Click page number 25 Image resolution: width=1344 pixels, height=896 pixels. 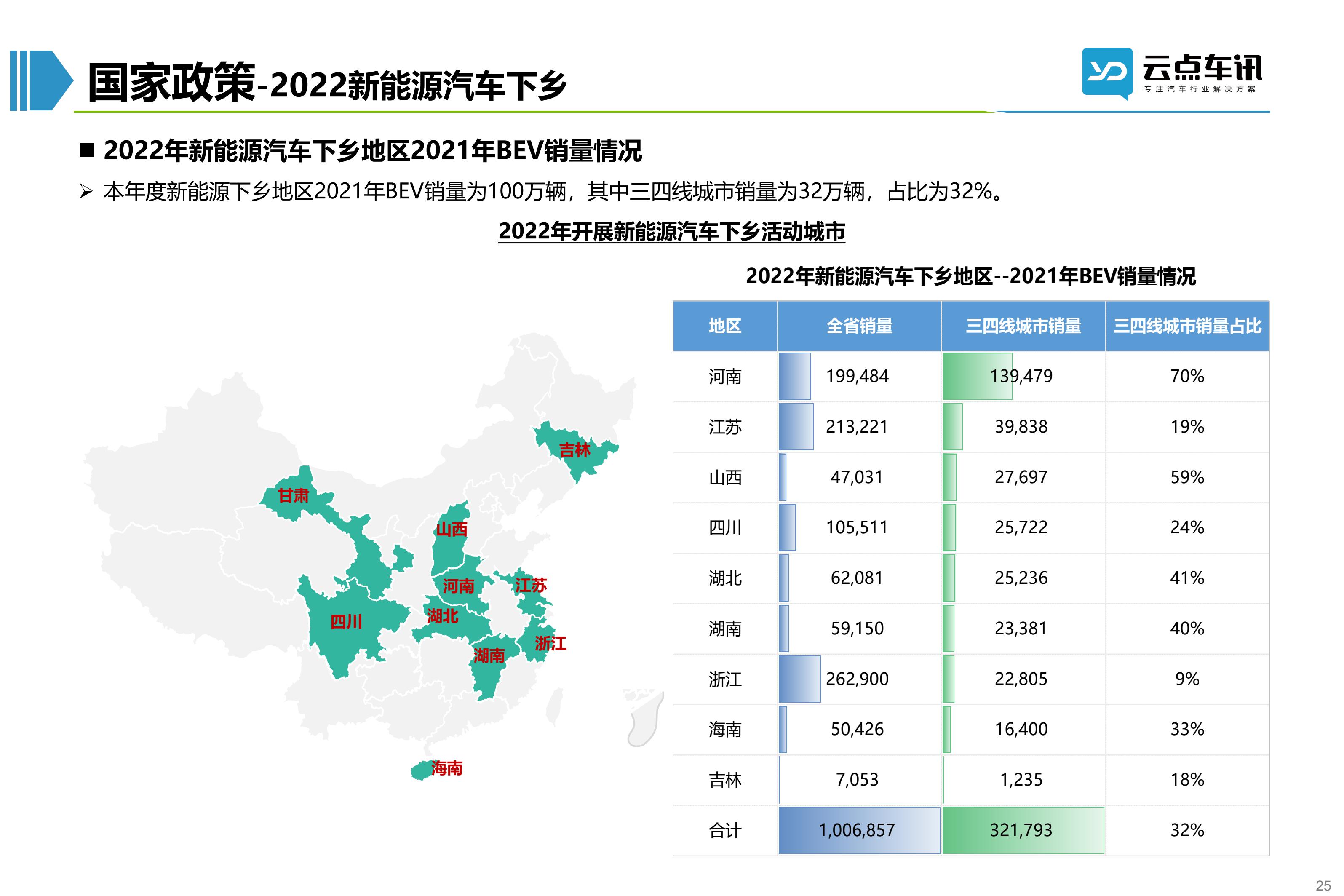[x=1323, y=886]
